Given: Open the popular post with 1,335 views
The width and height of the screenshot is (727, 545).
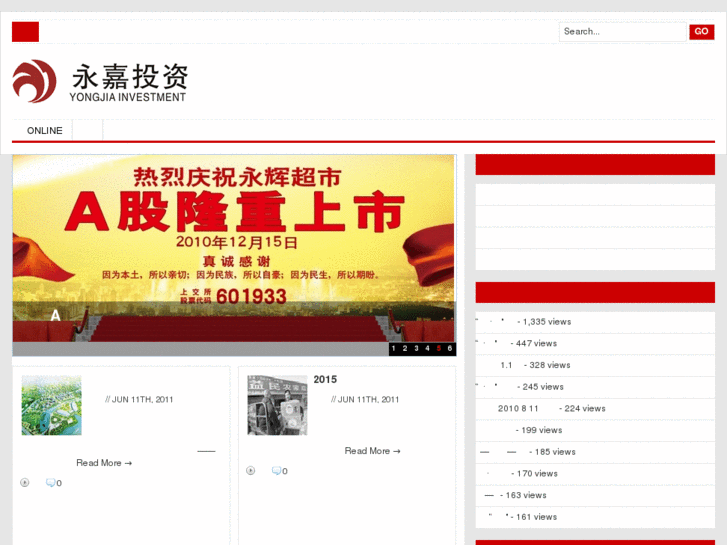Looking at the screenshot, I should click(595, 322).
